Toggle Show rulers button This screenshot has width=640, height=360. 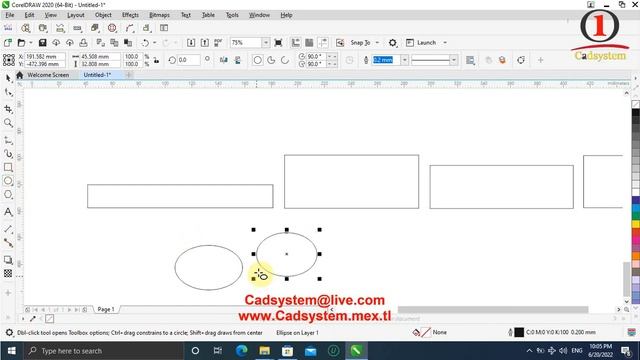click(296, 42)
